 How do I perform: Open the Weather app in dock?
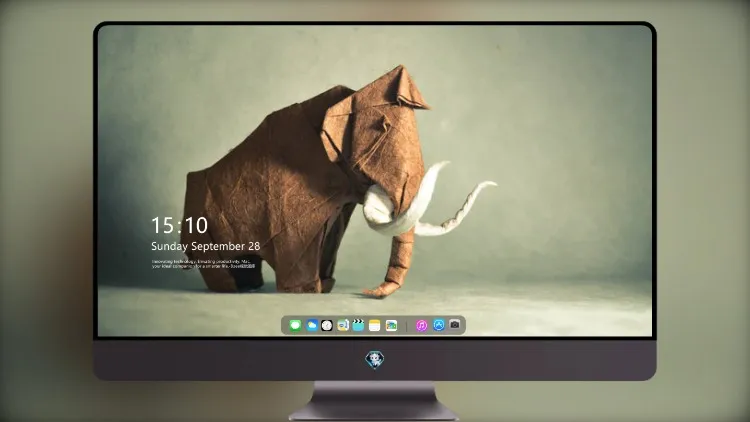(x=311, y=326)
